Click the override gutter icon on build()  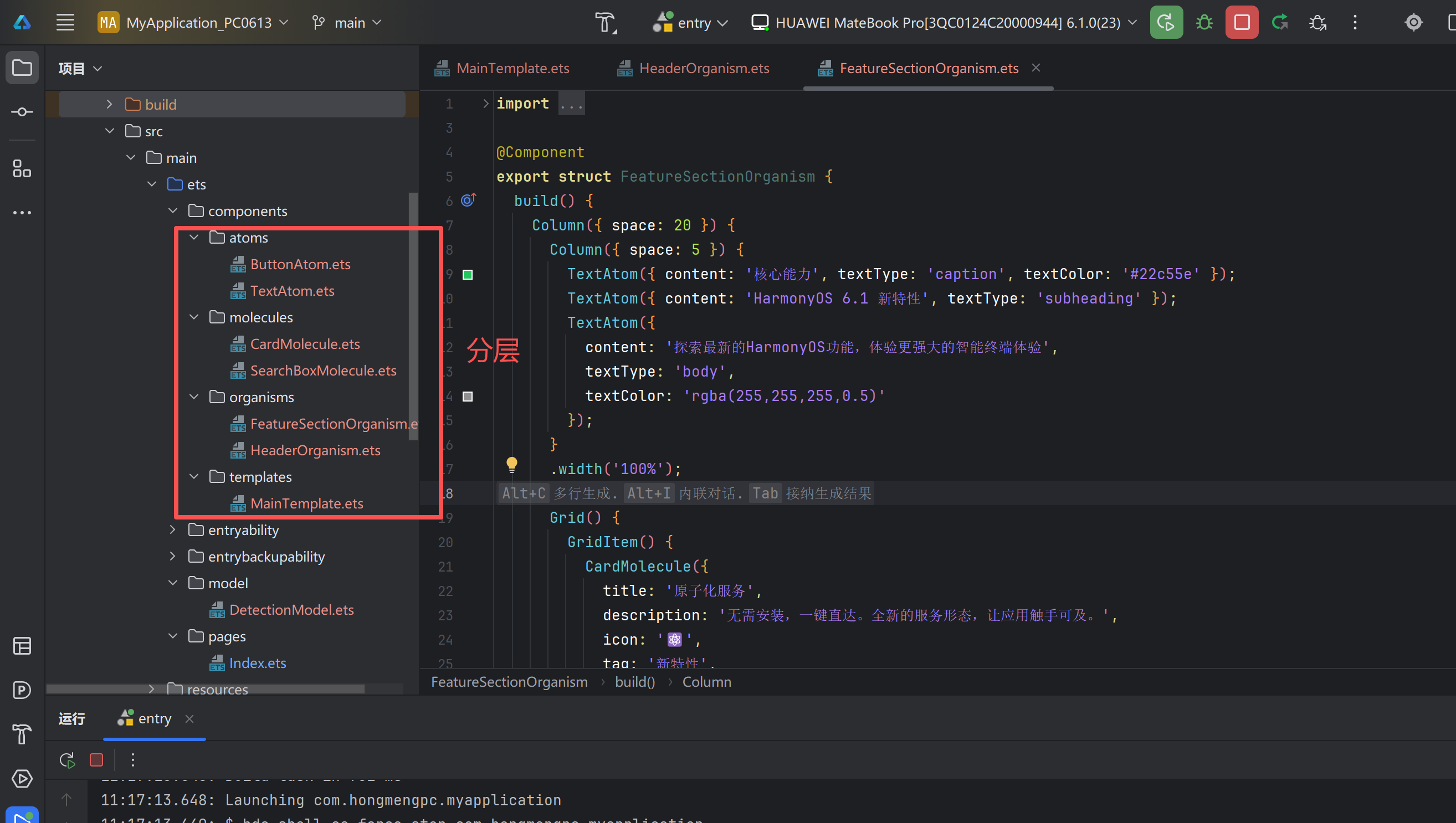[x=469, y=200]
